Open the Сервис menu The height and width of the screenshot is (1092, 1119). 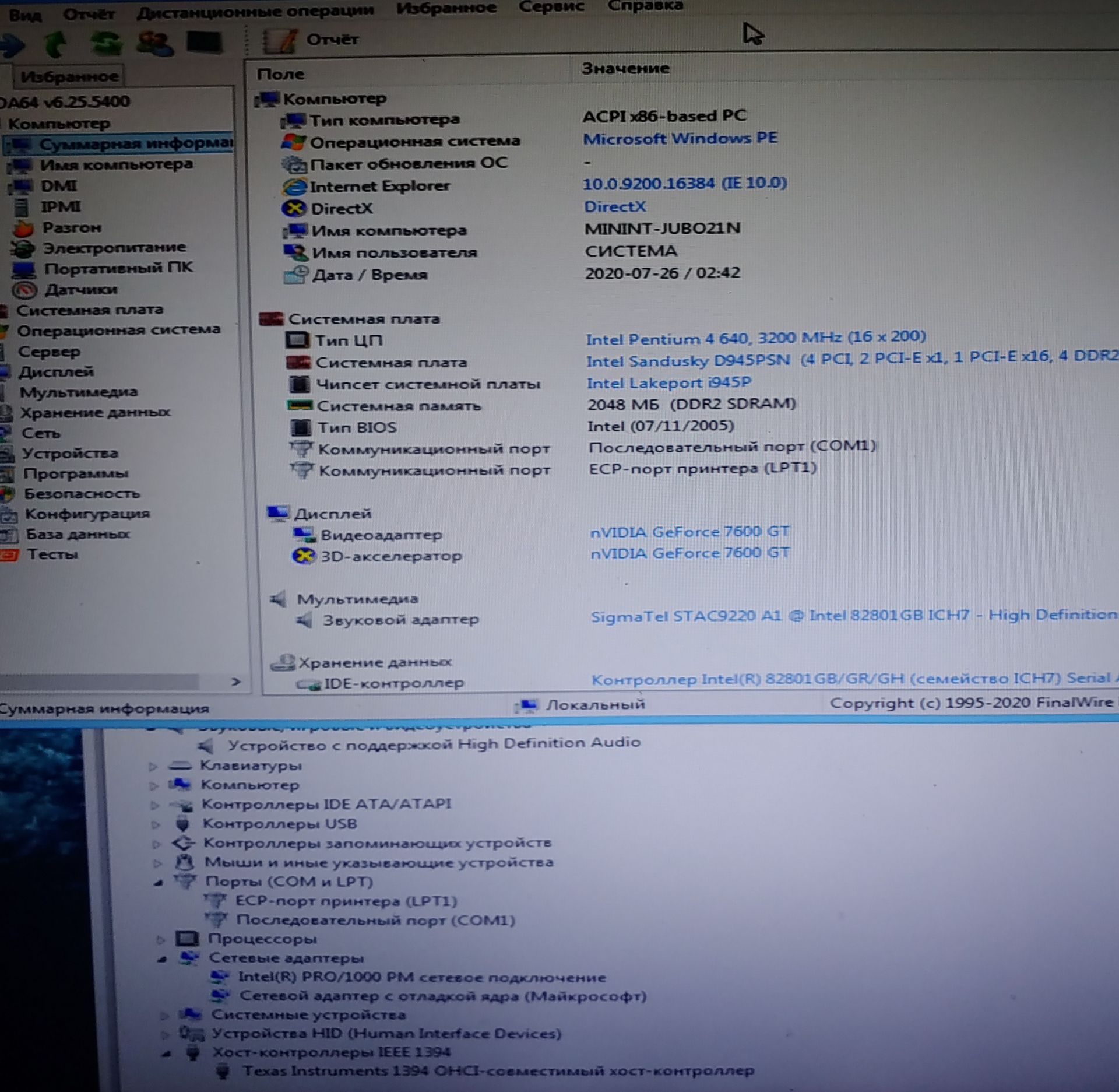(551, 6)
